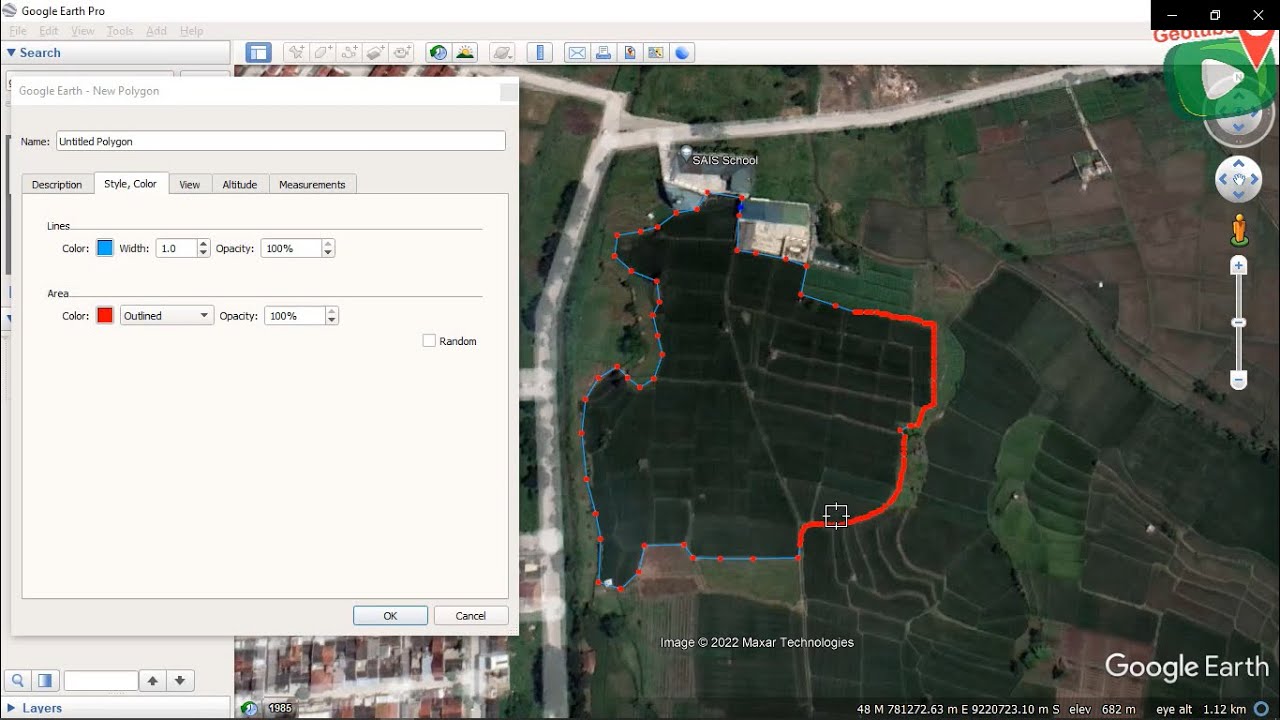Decrease Lines Opacity with down stepper arrow

(x=328, y=253)
